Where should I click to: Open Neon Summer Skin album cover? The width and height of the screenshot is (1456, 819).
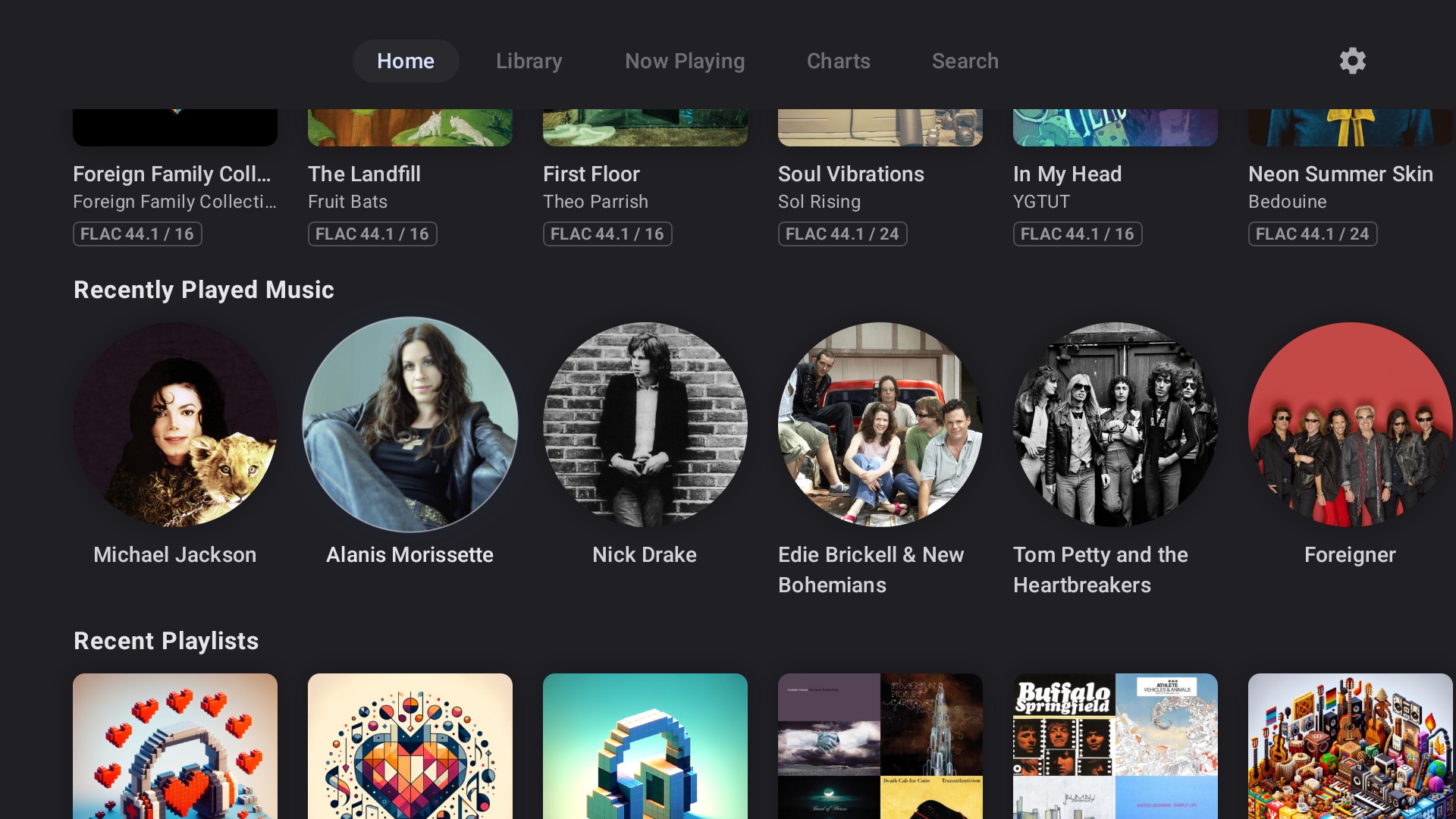pos(1351,127)
